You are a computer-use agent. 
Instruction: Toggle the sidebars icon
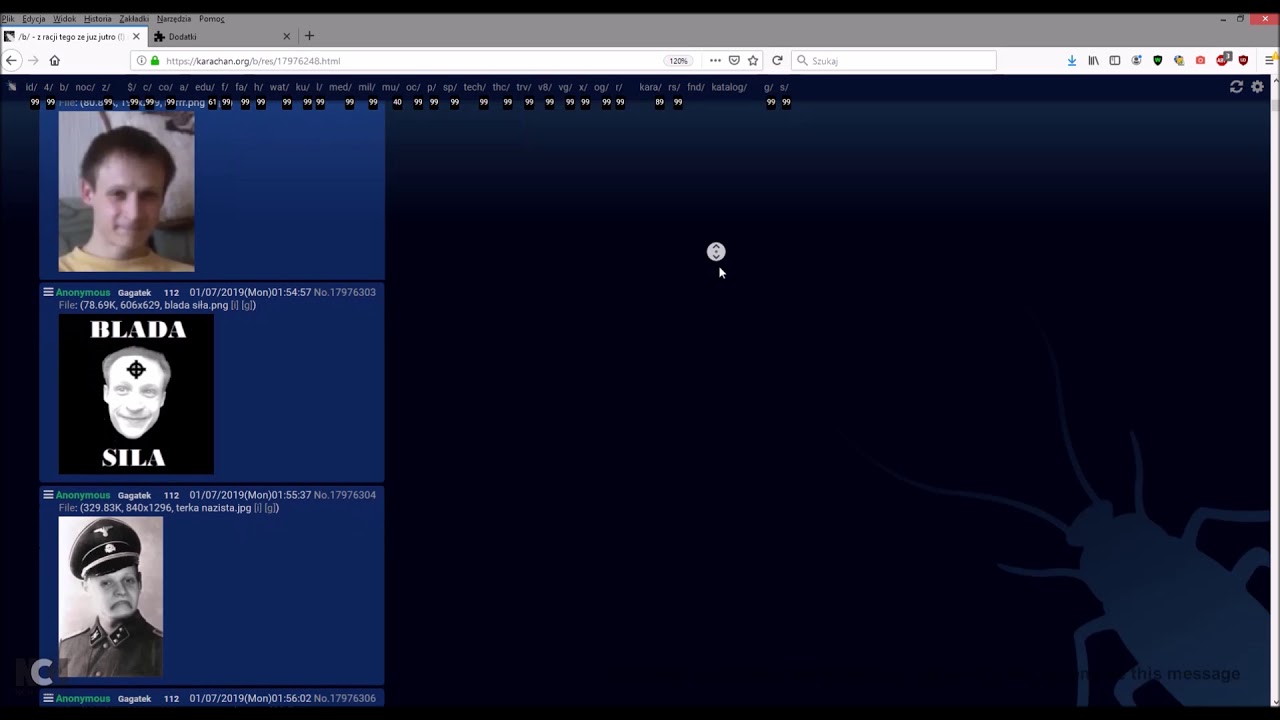(x=1115, y=61)
